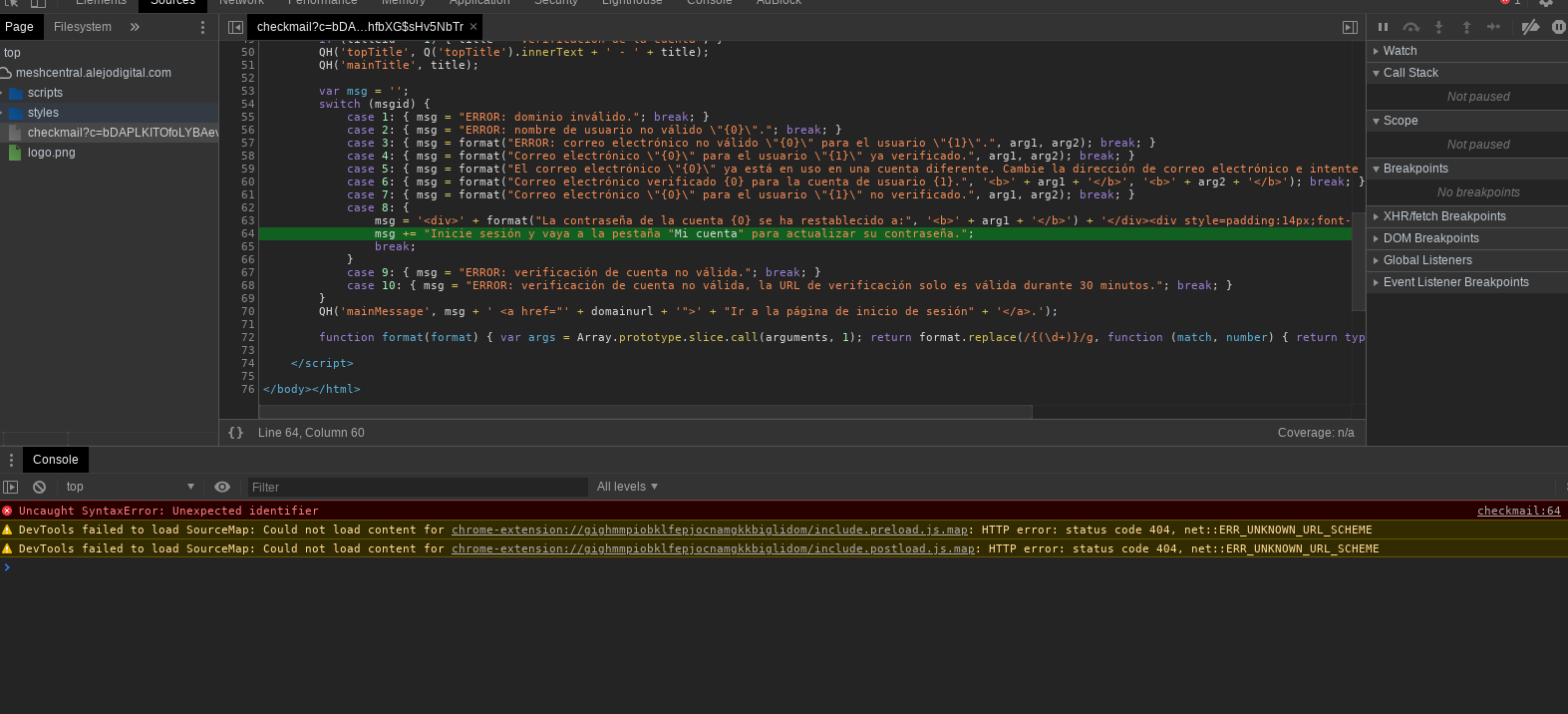Expand Global Listeners section

[1467, 260]
